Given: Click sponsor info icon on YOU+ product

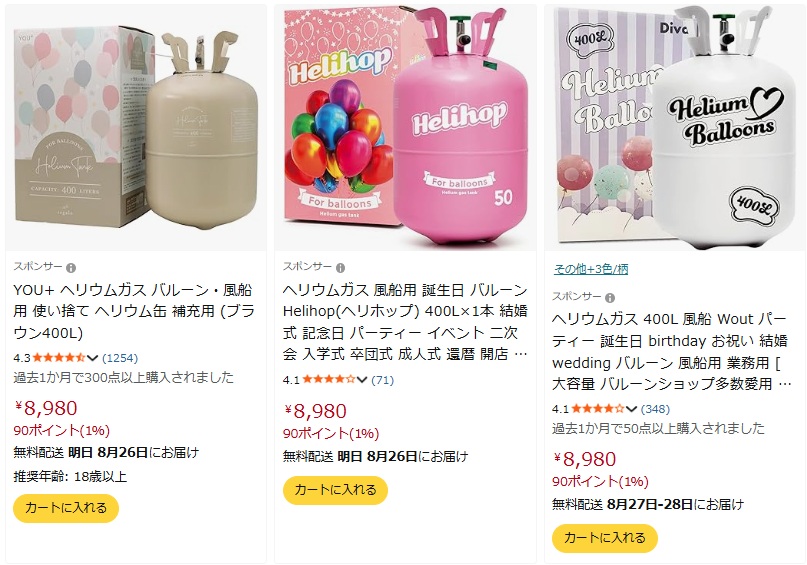Looking at the screenshot, I should [x=71, y=268].
